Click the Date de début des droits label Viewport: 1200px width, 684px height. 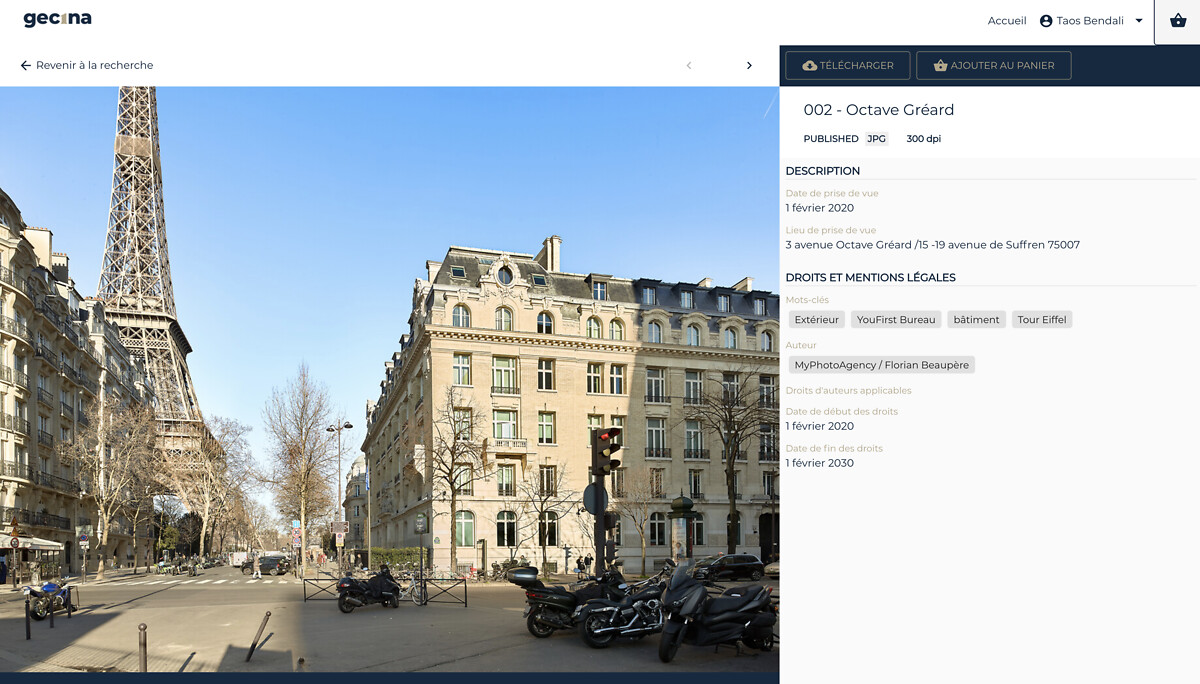842,412
